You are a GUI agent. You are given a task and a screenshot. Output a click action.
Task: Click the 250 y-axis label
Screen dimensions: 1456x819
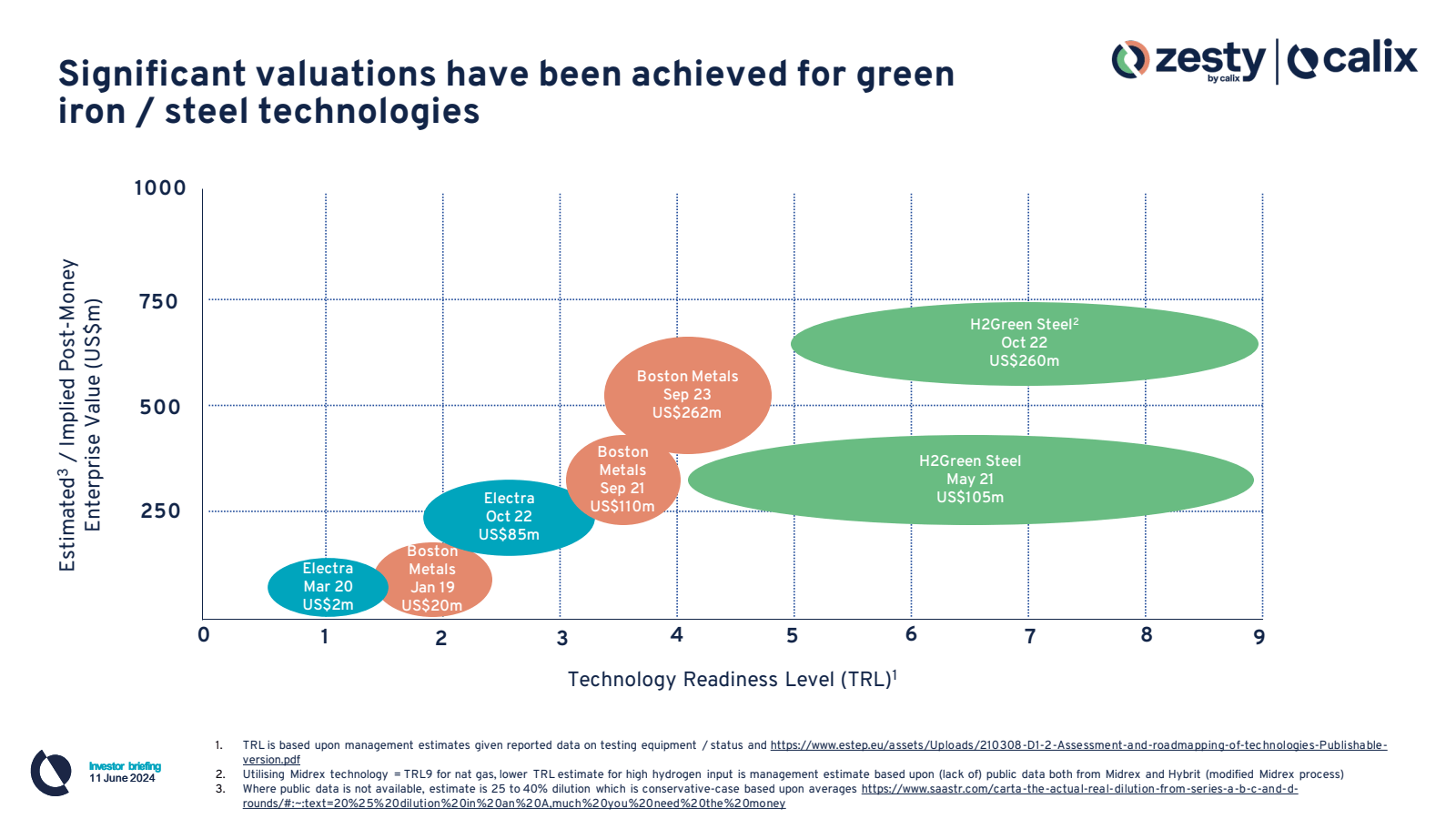pos(160,511)
